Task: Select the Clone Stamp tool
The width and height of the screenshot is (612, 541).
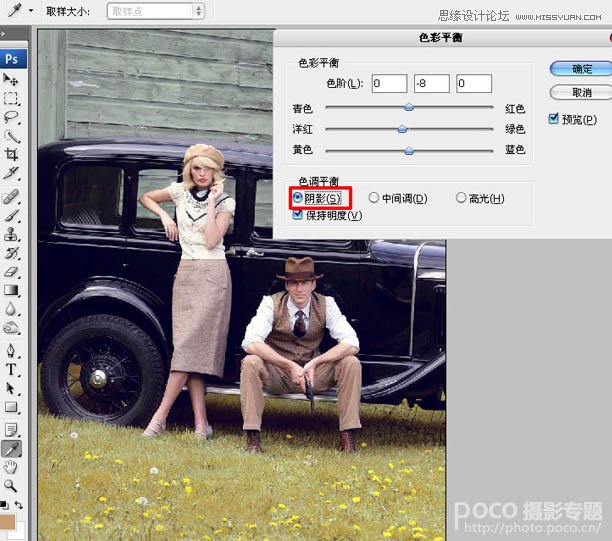Action: point(11,234)
